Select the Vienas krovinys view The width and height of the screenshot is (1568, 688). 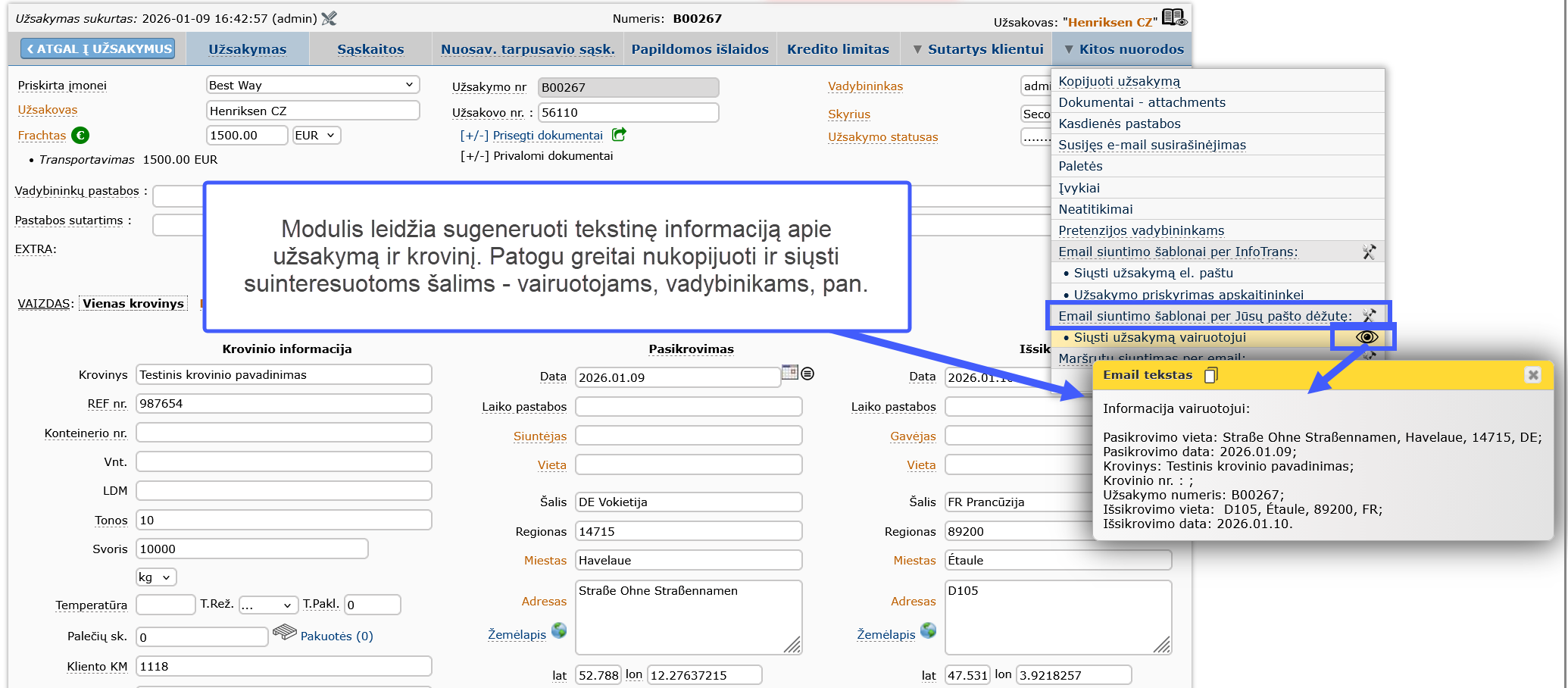(133, 303)
